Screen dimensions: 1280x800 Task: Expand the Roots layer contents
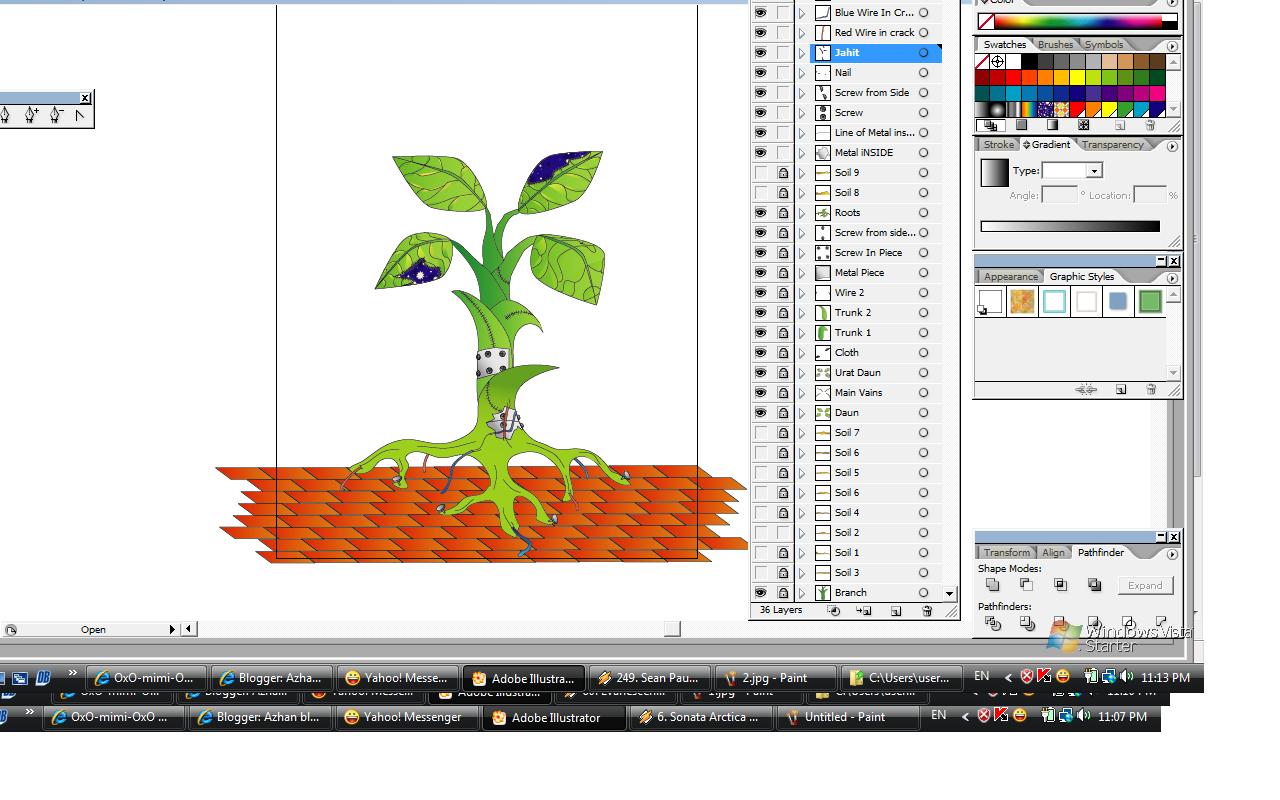pyautogui.click(x=802, y=213)
